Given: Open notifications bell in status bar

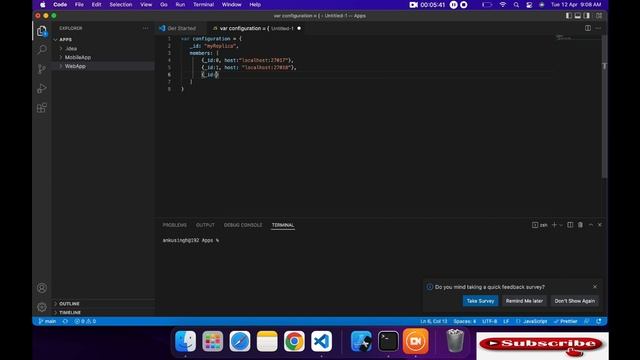Looking at the screenshot, I should (x=599, y=321).
